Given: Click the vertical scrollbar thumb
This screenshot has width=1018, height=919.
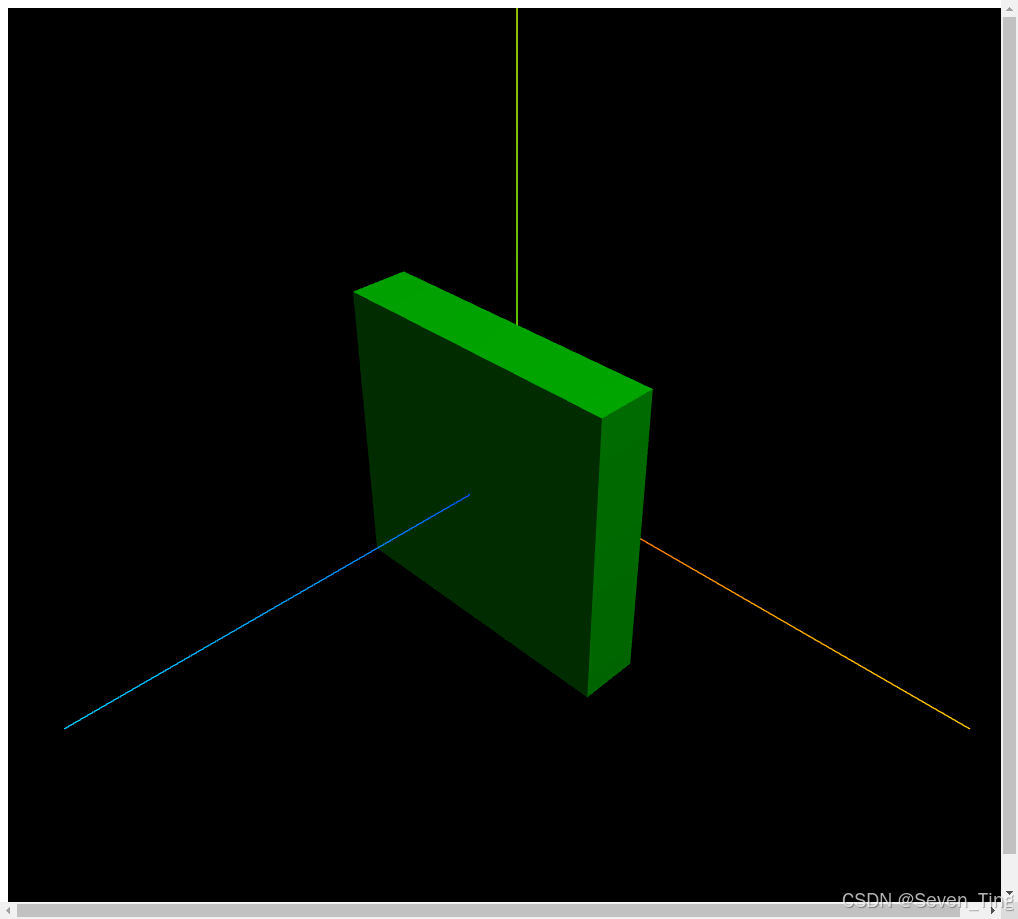Looking at the screenshot, I should point(1010,435).
